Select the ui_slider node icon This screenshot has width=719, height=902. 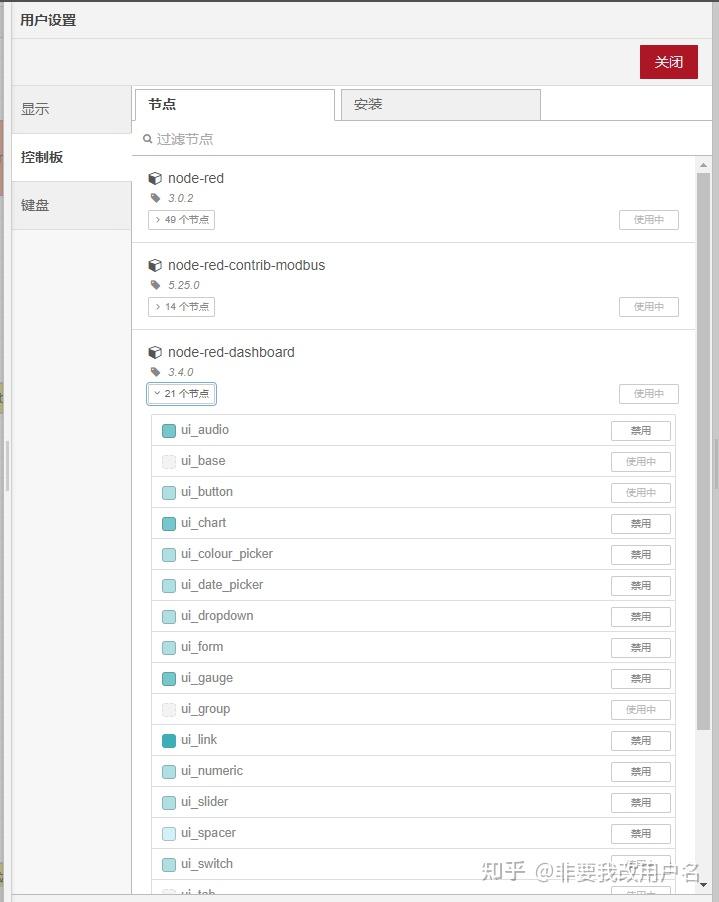168,802
